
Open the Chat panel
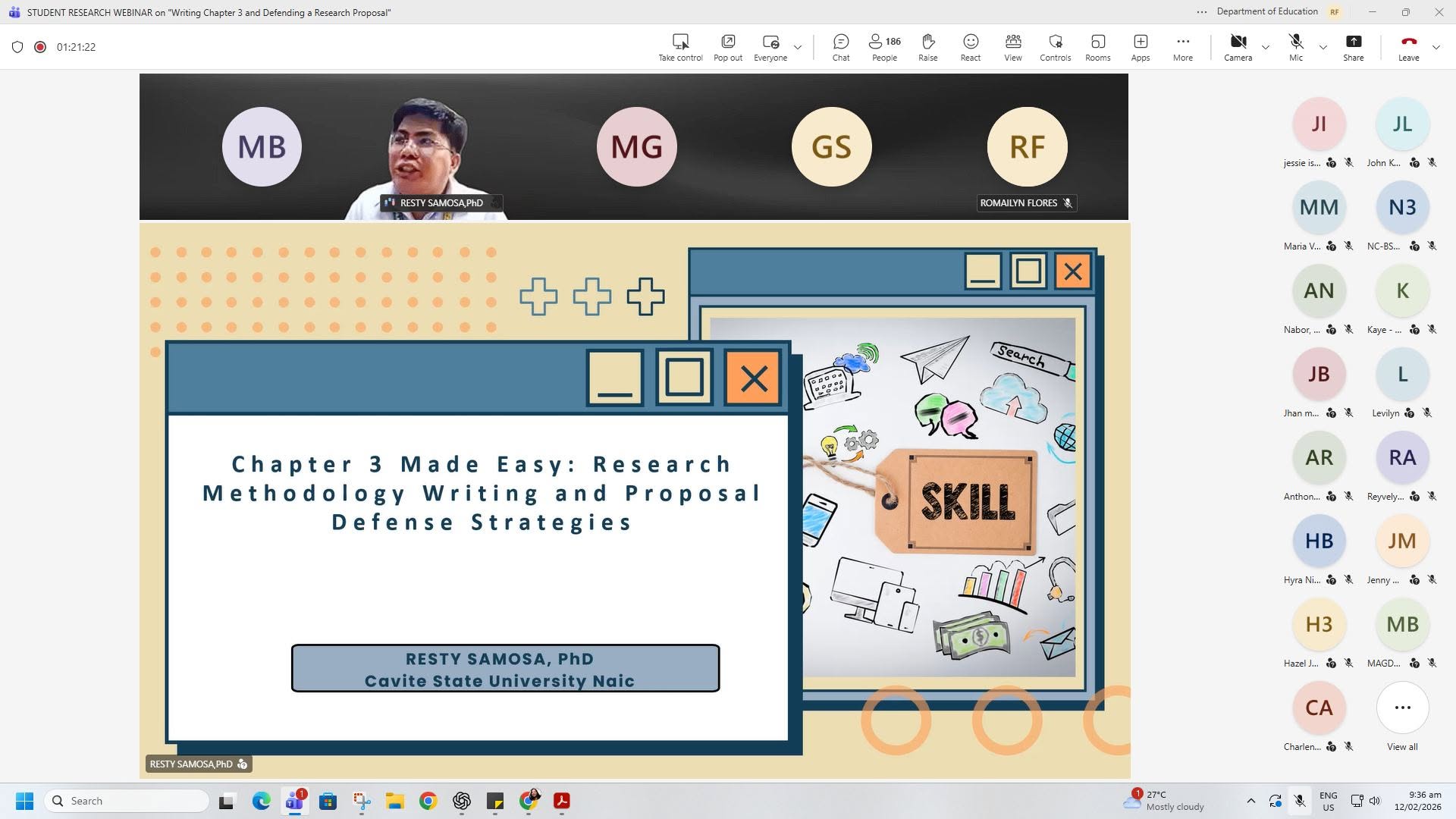pos(840,47)
